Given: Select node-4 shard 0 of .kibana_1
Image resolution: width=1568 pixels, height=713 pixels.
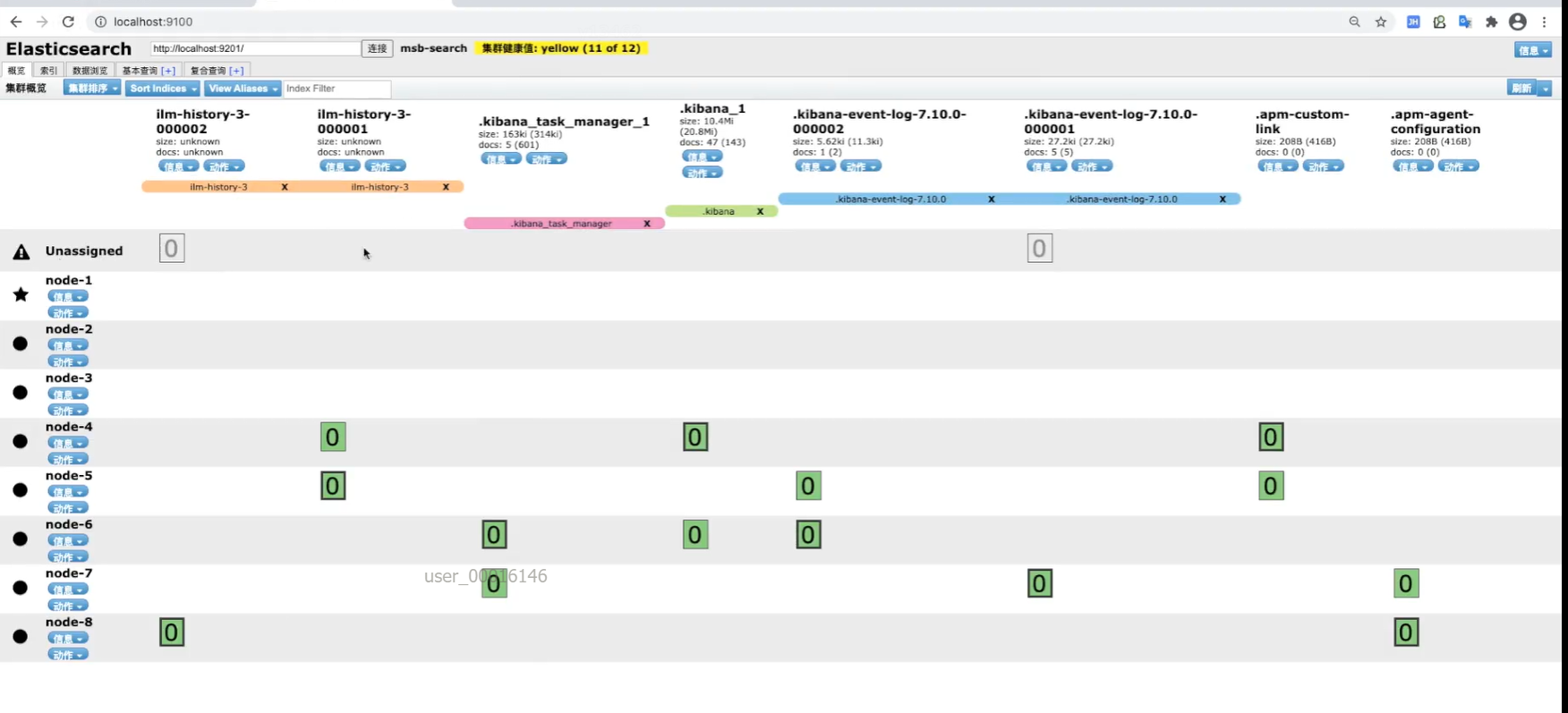Looking at the screenshot, I should click(x=695, y=437).
